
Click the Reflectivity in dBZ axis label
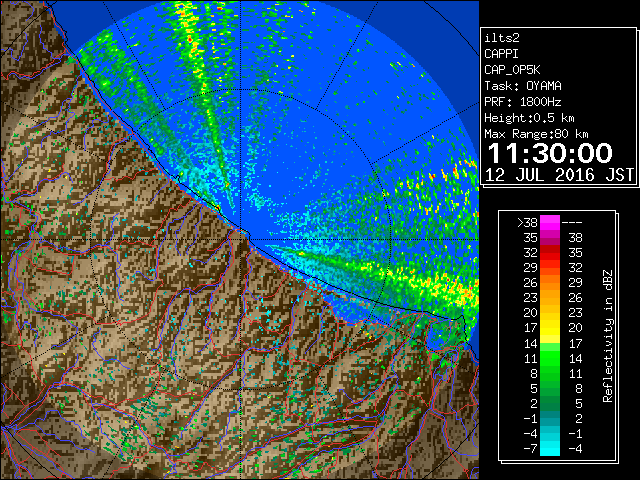[608, 336]
